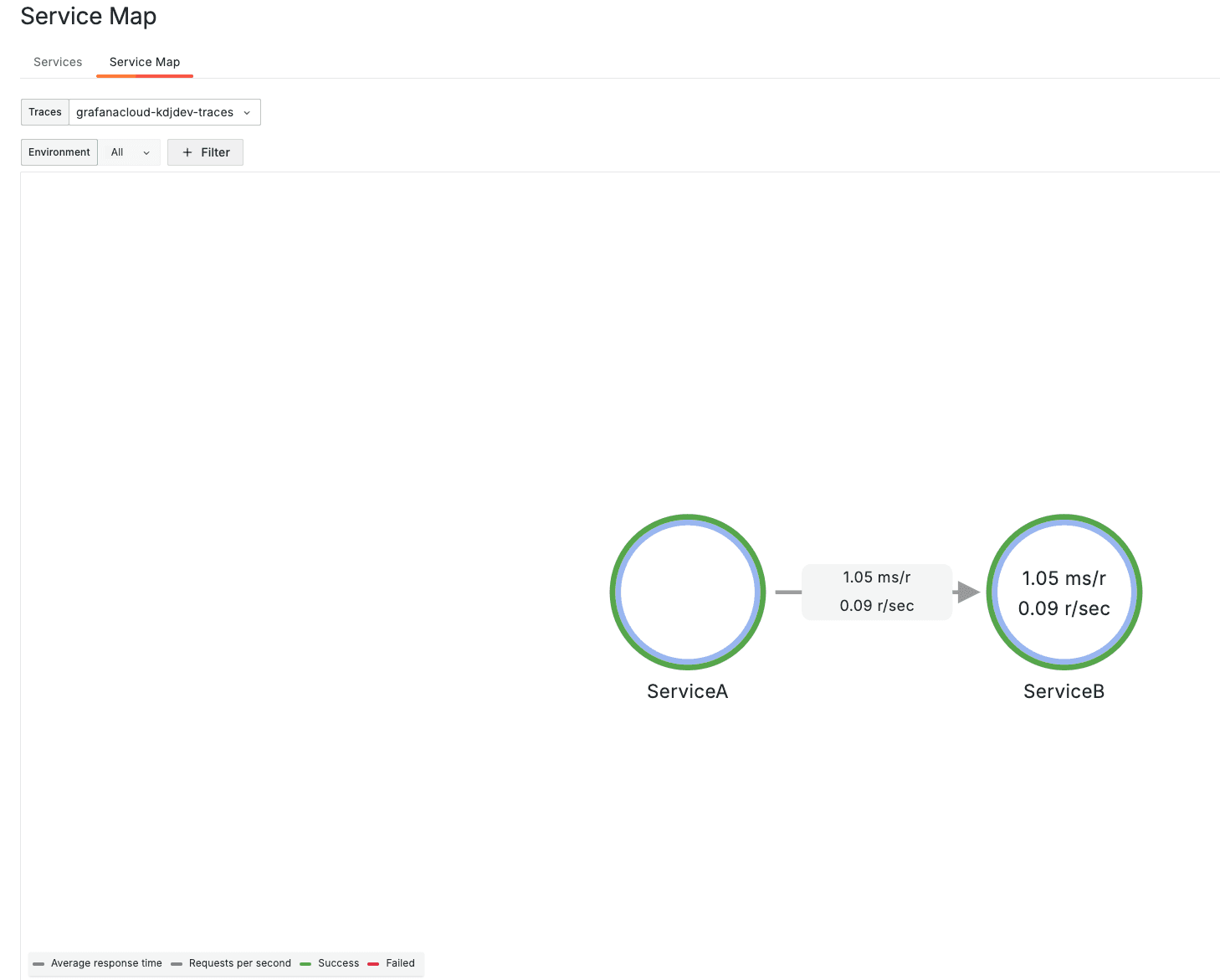Click the plus icon on the Filter button
Screen dimensions: 1220x980
pyautogui.click(x=187, y=152)
